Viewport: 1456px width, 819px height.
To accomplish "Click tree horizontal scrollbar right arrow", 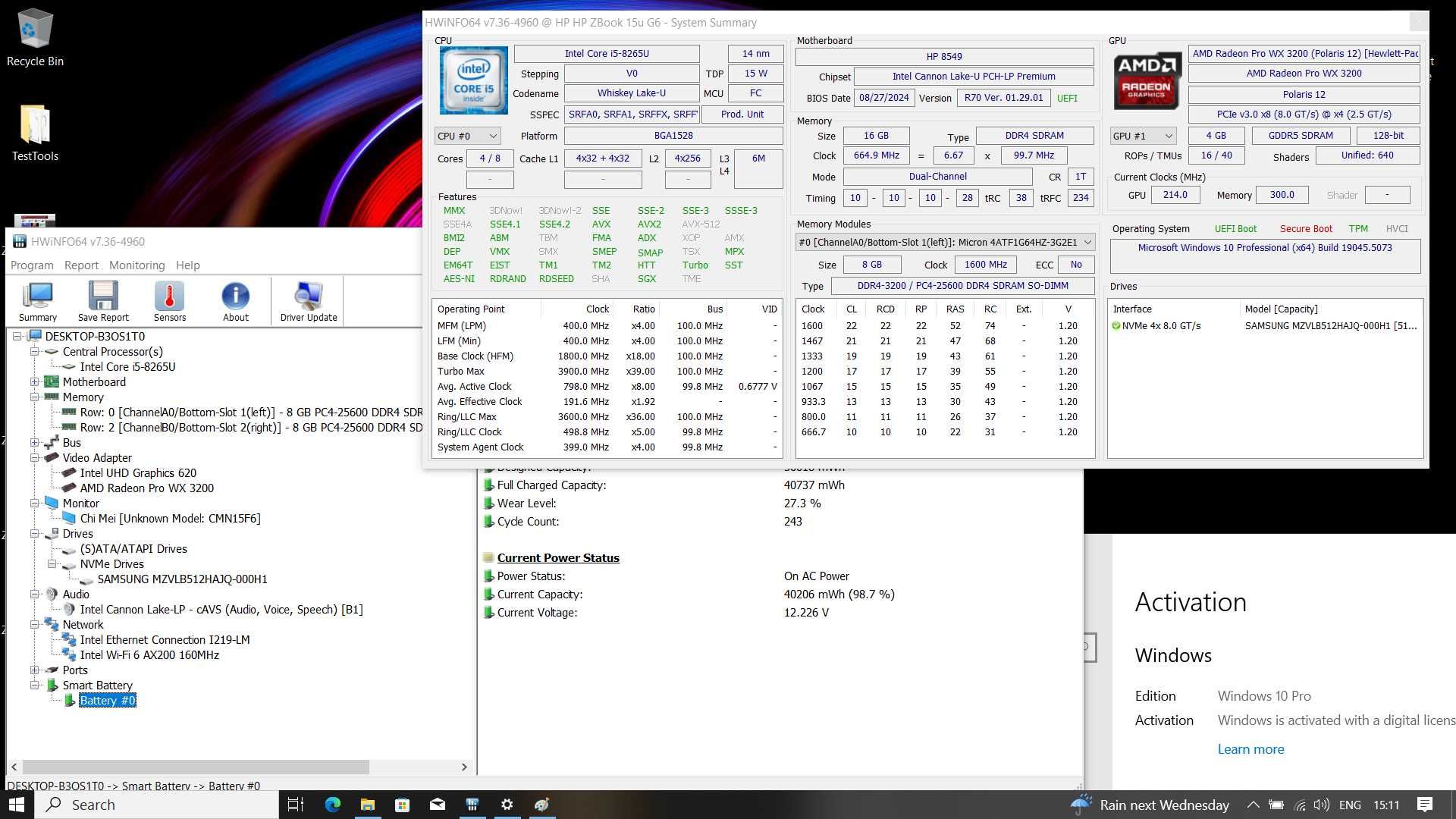I will 464,767.
